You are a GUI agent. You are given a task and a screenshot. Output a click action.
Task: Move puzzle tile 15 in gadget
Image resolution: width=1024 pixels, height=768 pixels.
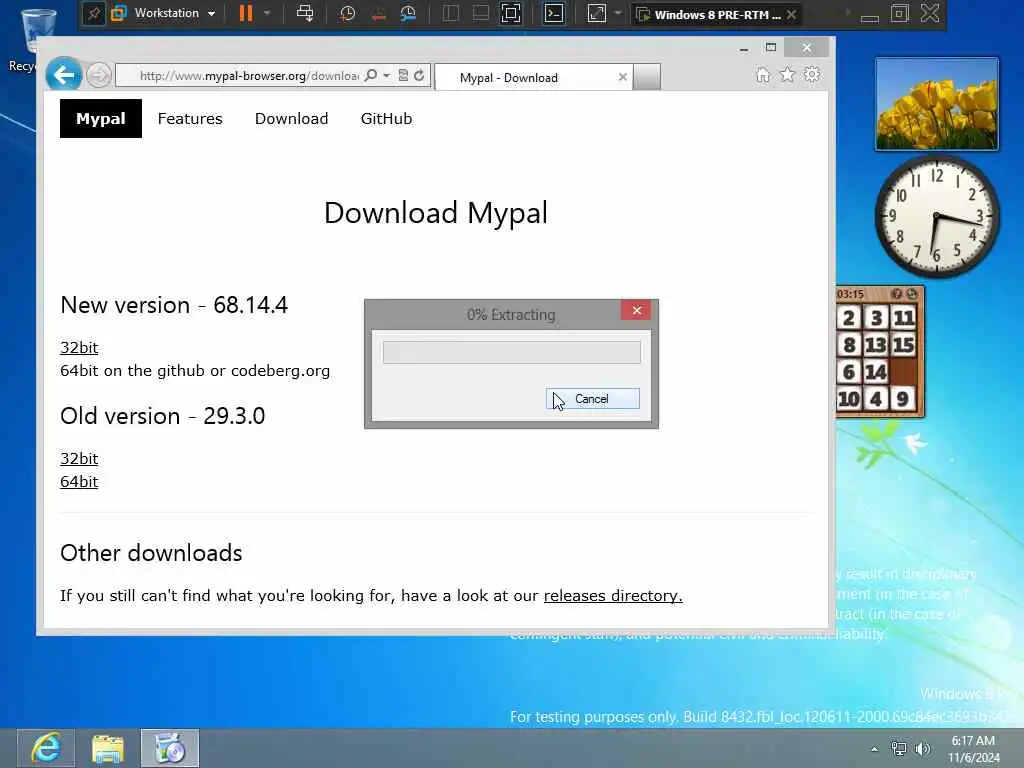[x=903, y=345]
